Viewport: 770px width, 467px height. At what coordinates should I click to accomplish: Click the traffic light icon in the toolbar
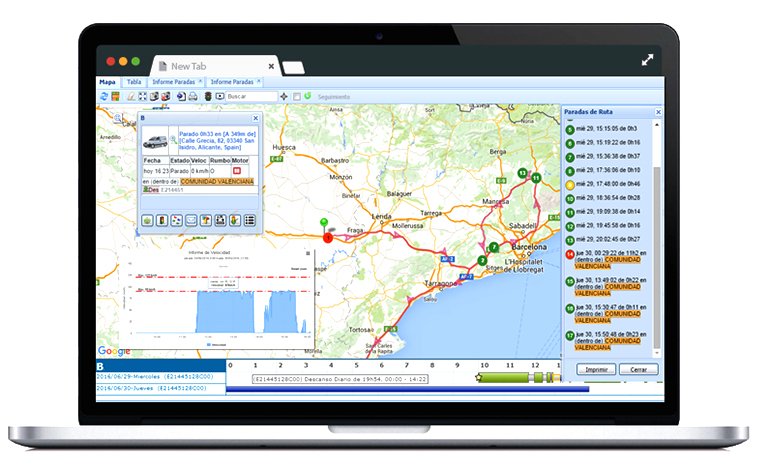207,96
